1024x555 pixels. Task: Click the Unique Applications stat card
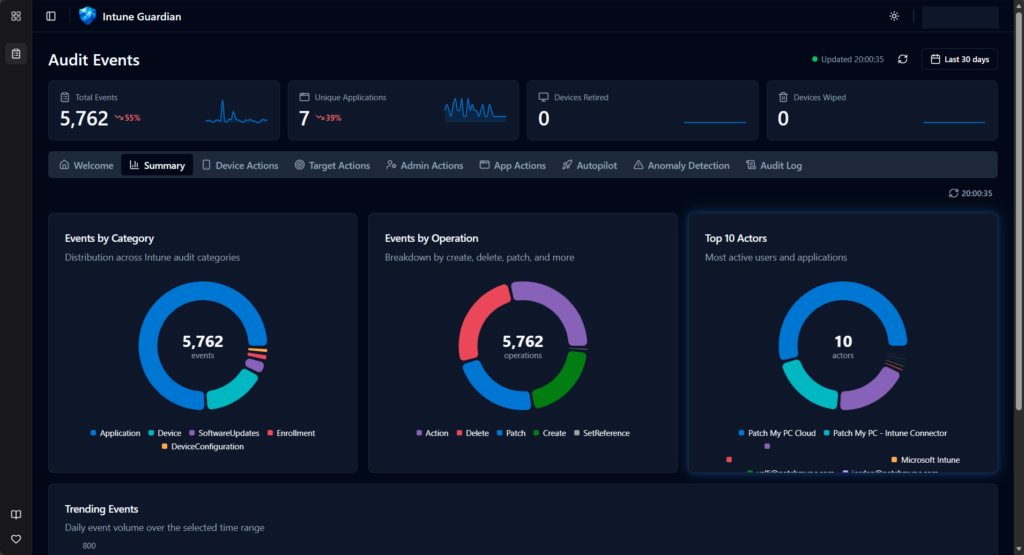click(x=403, y=110)
